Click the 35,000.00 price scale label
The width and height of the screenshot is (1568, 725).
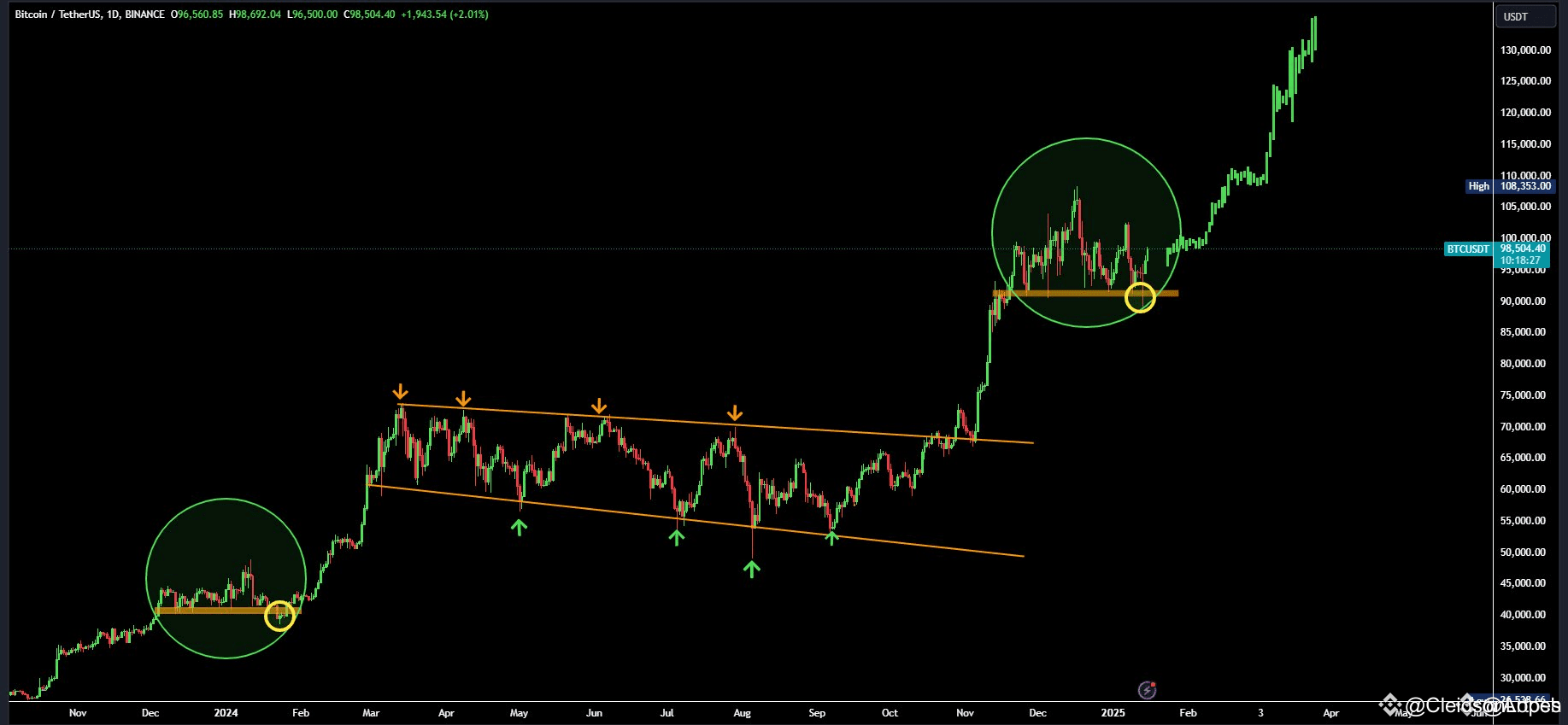1523,646
